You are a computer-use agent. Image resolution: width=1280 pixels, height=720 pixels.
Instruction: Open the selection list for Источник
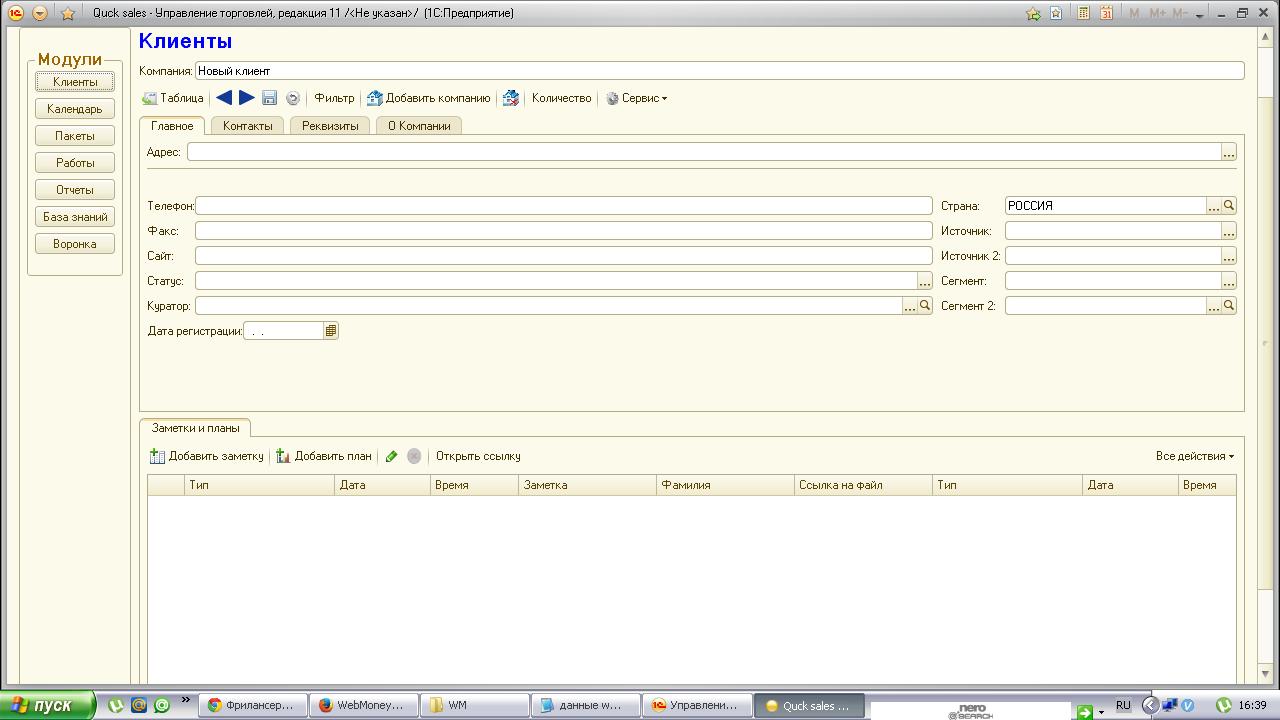[x=1229, y=231]
